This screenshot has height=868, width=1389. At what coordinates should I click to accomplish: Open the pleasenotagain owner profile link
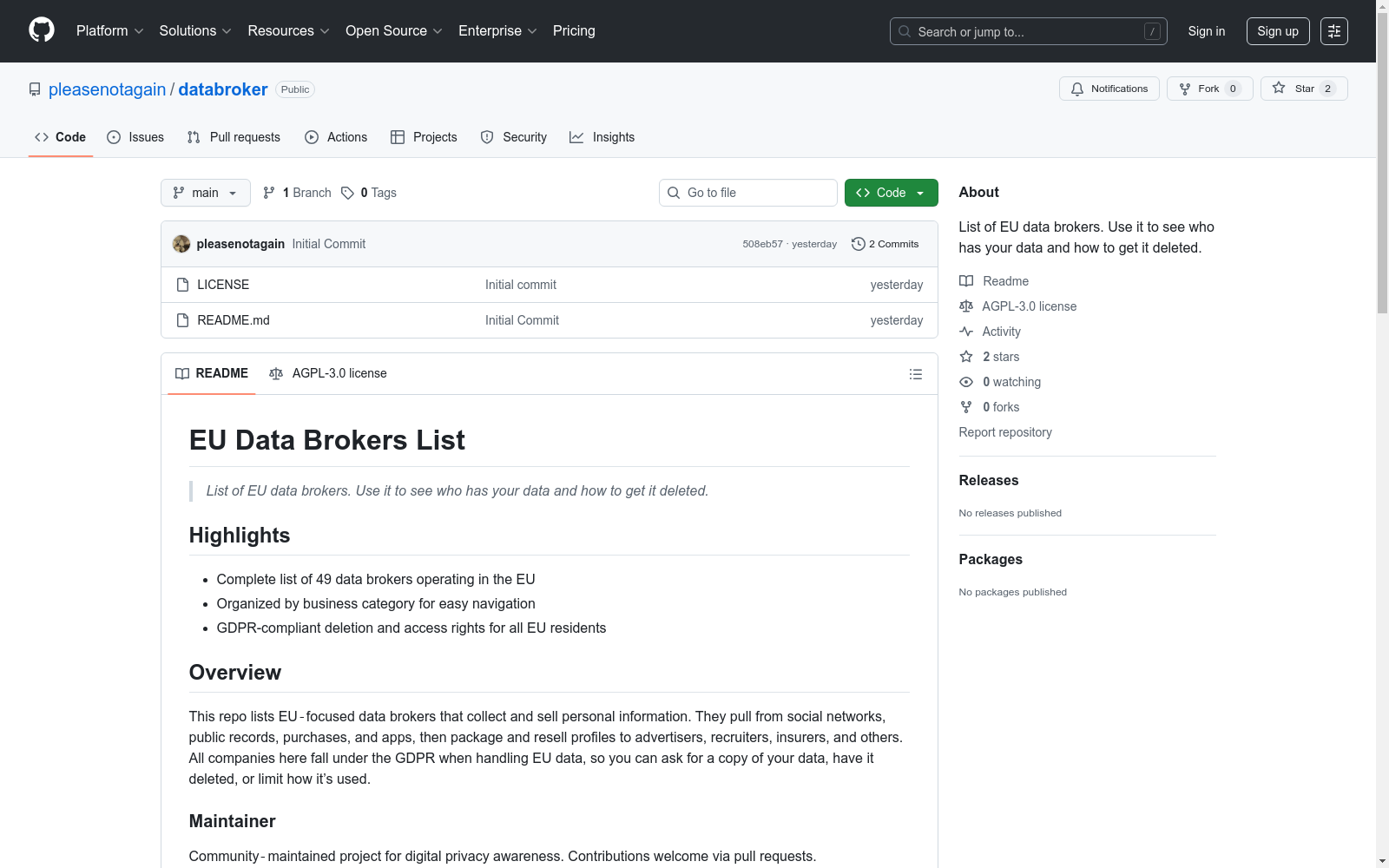107,89
